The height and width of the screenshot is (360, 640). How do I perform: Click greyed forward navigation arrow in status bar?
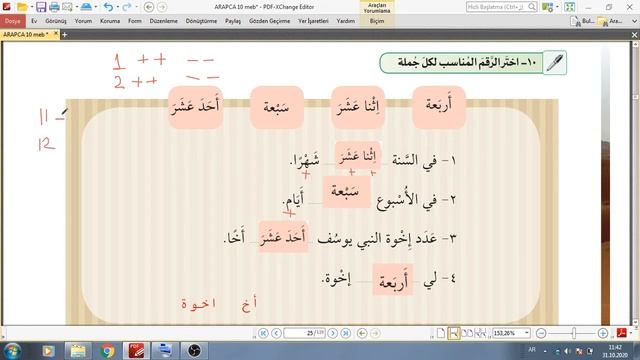click(x=375, y=333)
